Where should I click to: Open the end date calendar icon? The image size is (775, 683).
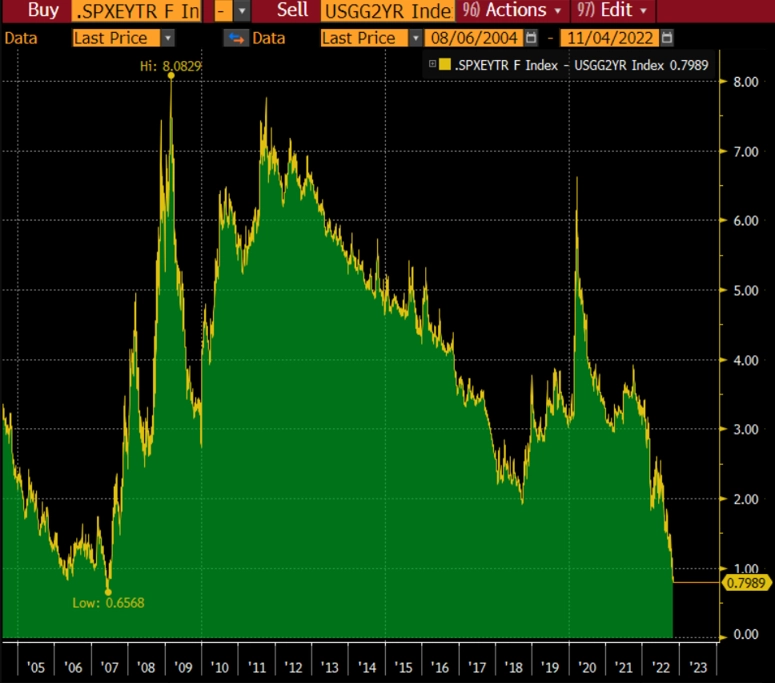666,38
